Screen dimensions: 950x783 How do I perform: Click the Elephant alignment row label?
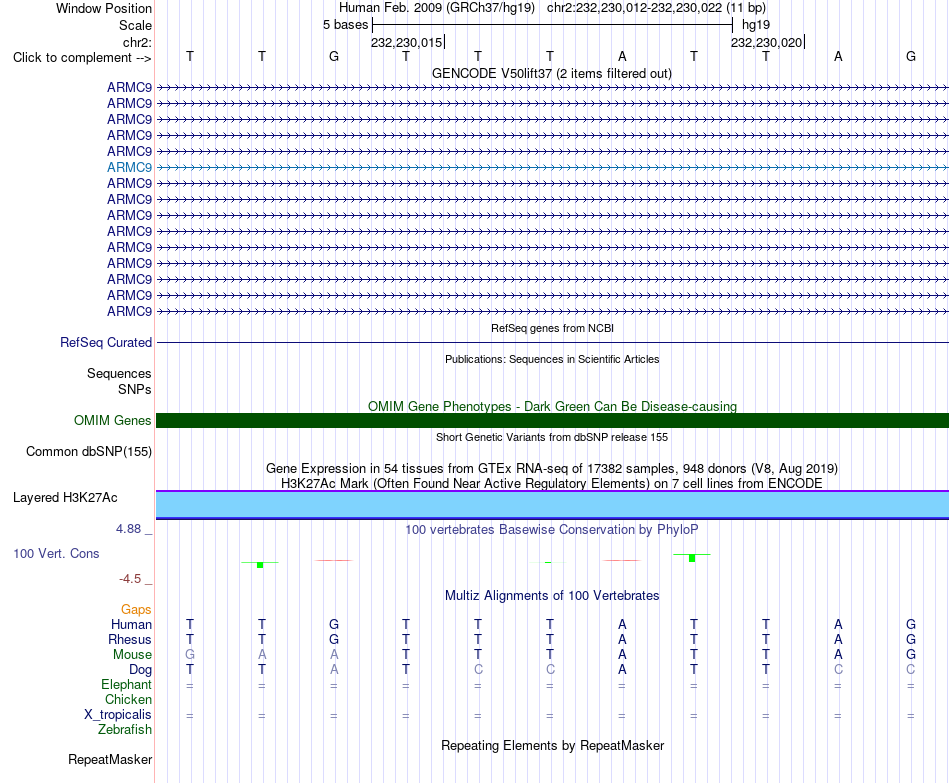127,684
